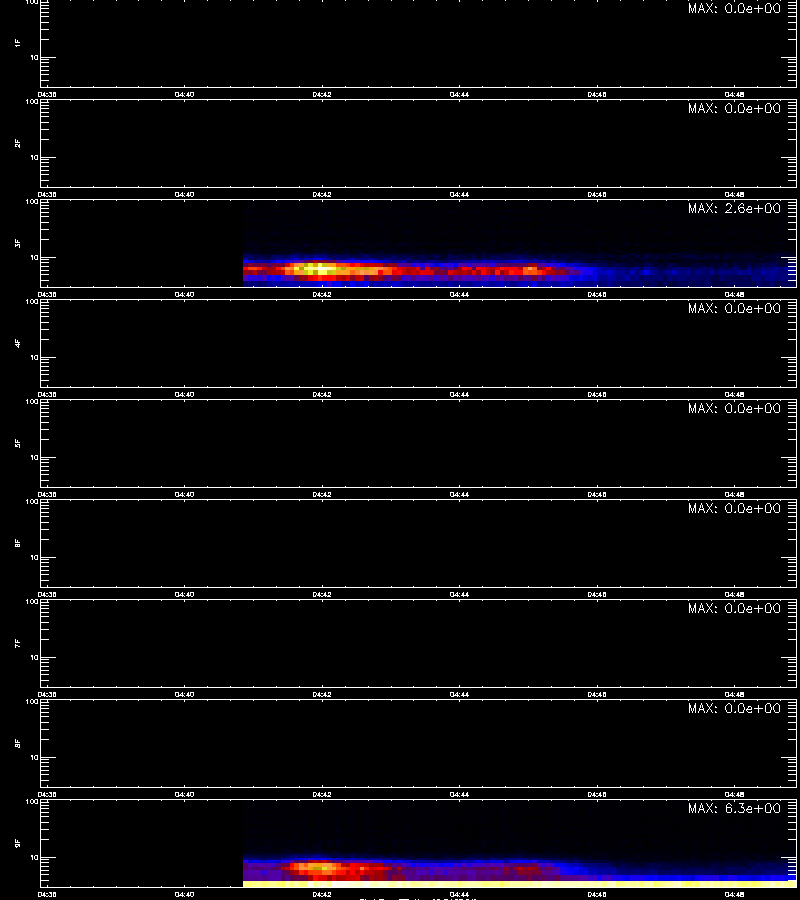This screenshot has width=800, height=900.
Task: Select the "2F" axis label
Action: pyautogui.click(x=18, y=143)
